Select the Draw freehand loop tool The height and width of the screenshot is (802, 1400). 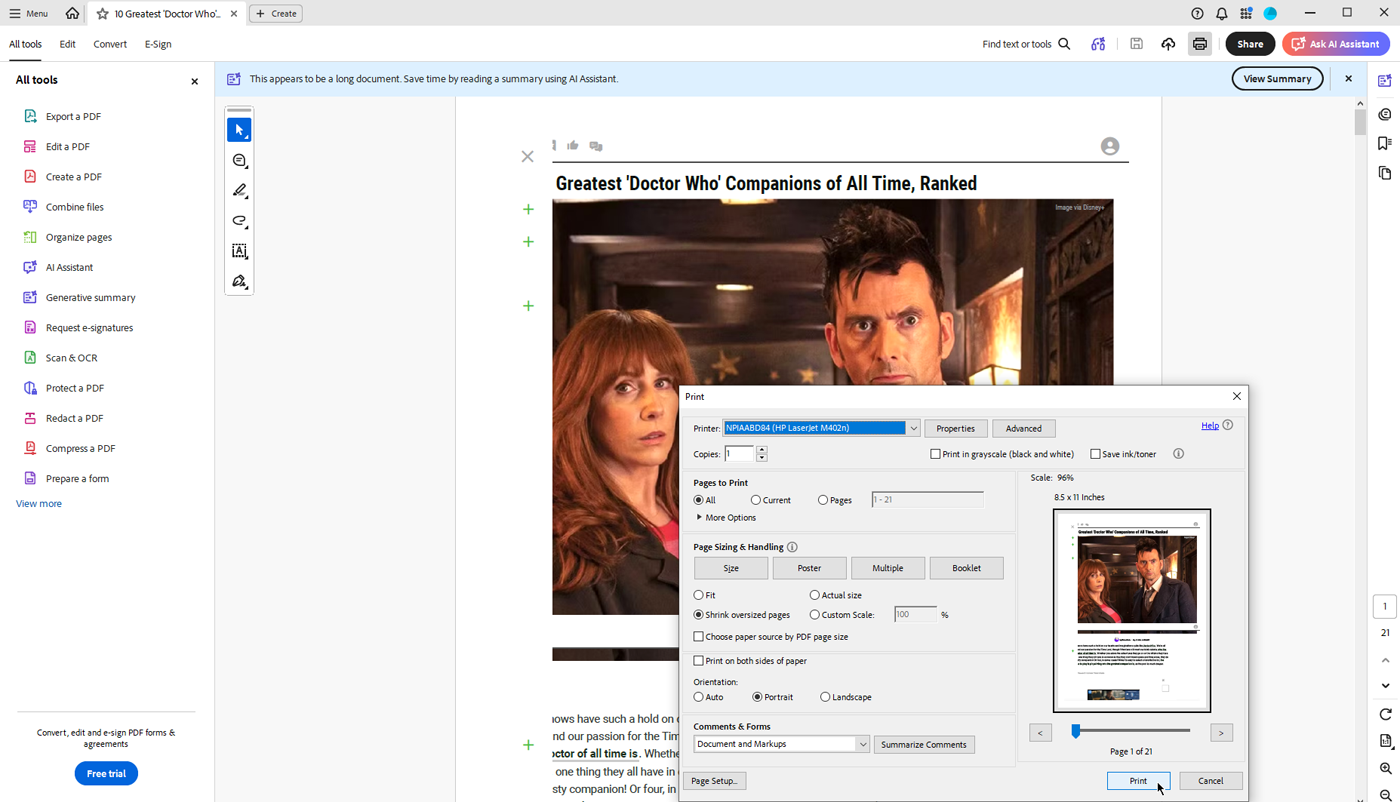coord(239,221)
